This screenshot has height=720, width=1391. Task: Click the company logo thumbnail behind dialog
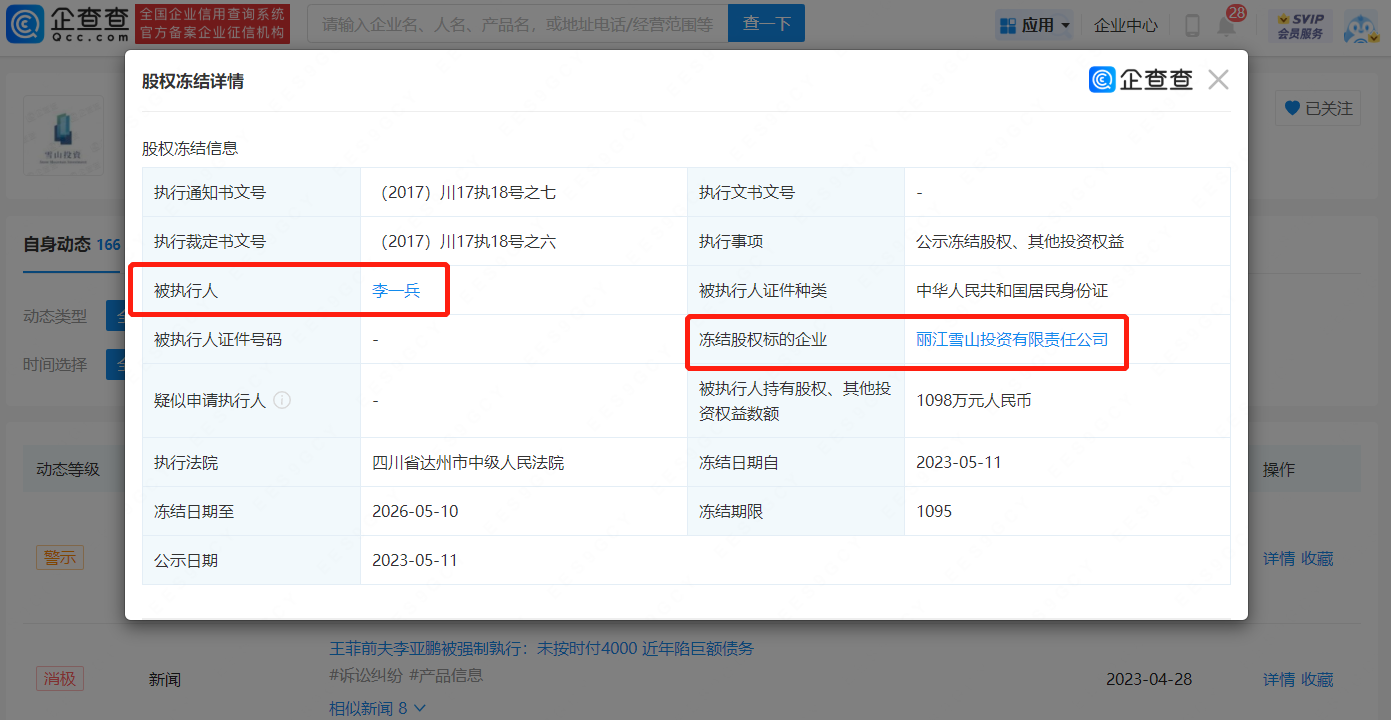[x=63, y=135]
